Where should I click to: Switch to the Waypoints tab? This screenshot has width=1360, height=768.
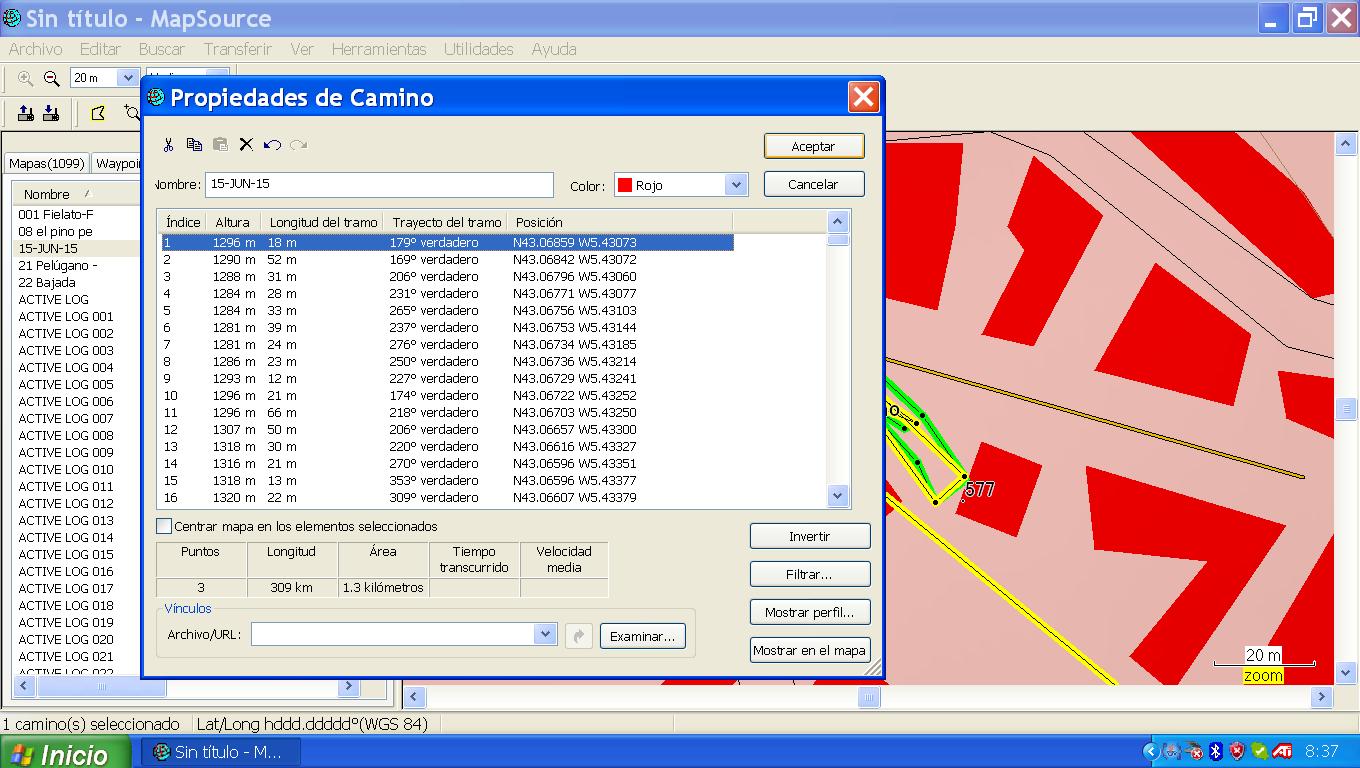pyautogui.click(x=117, y=162)
